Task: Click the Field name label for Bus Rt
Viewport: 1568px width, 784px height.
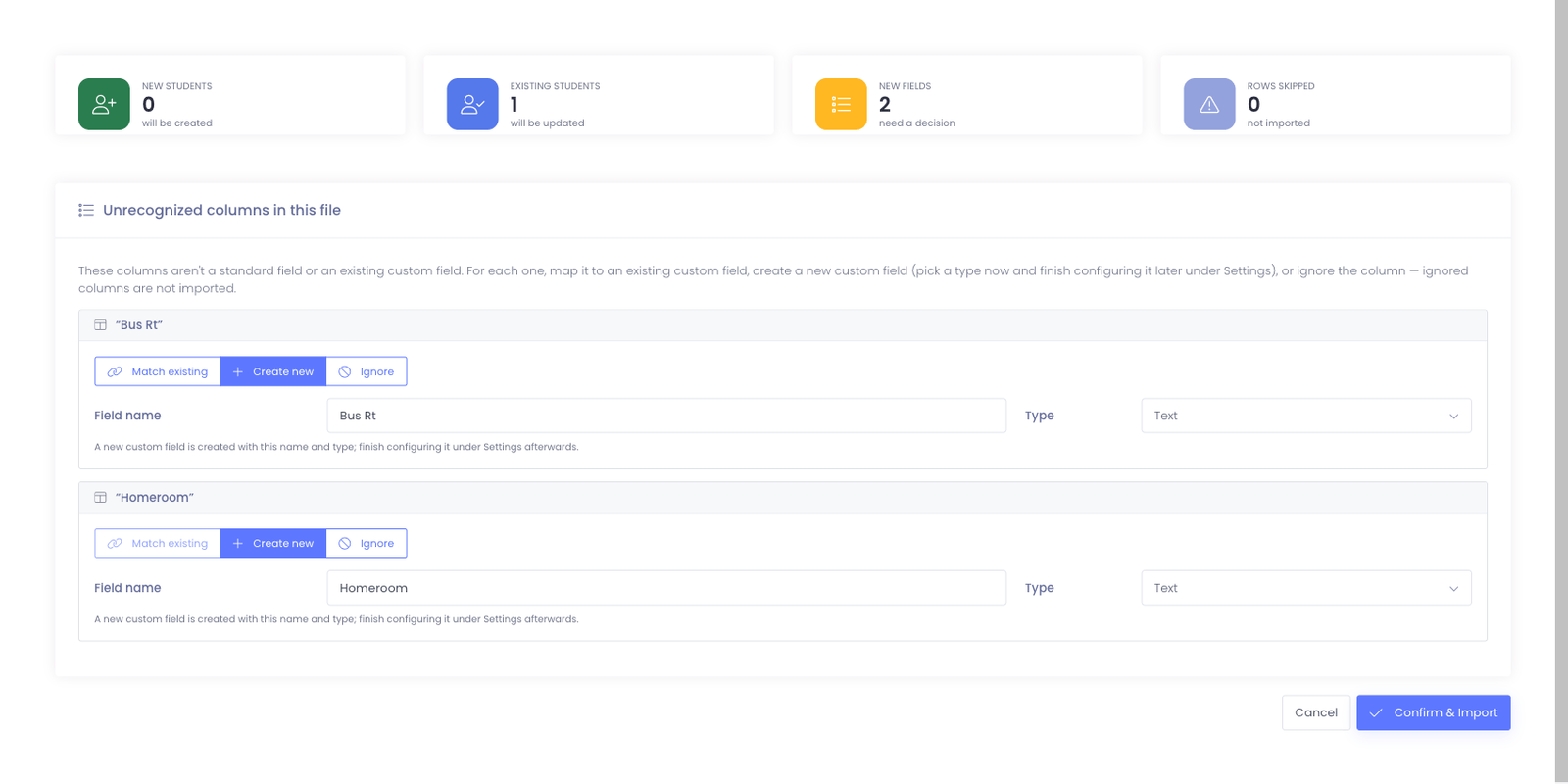Action: (127, 416)
